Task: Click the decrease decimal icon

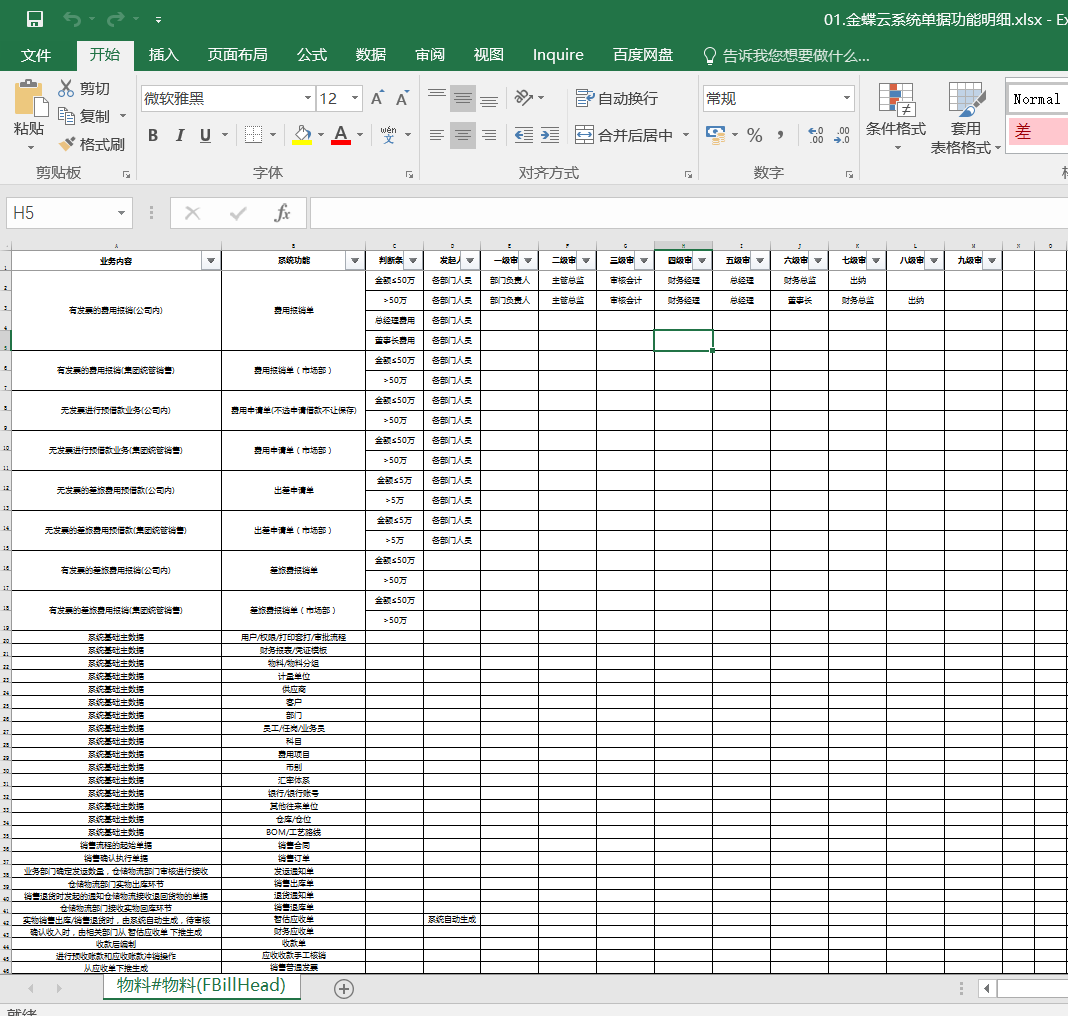Action: pos(842,135)
